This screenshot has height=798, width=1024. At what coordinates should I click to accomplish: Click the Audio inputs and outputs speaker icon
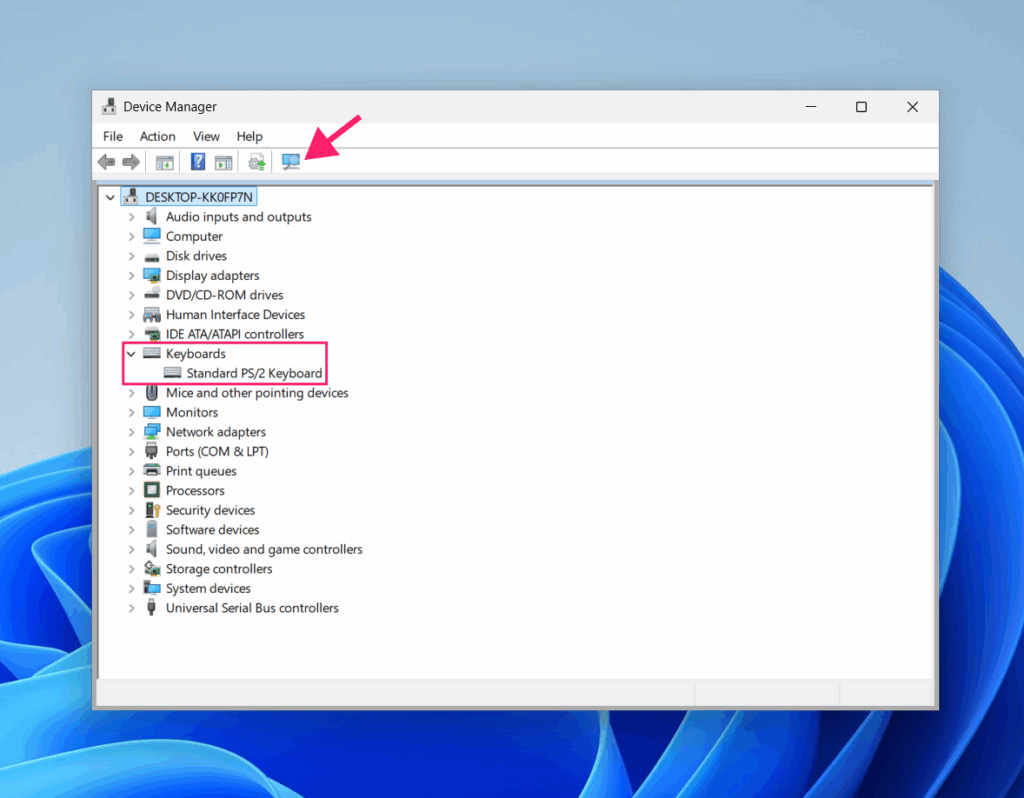coord(152,216)
